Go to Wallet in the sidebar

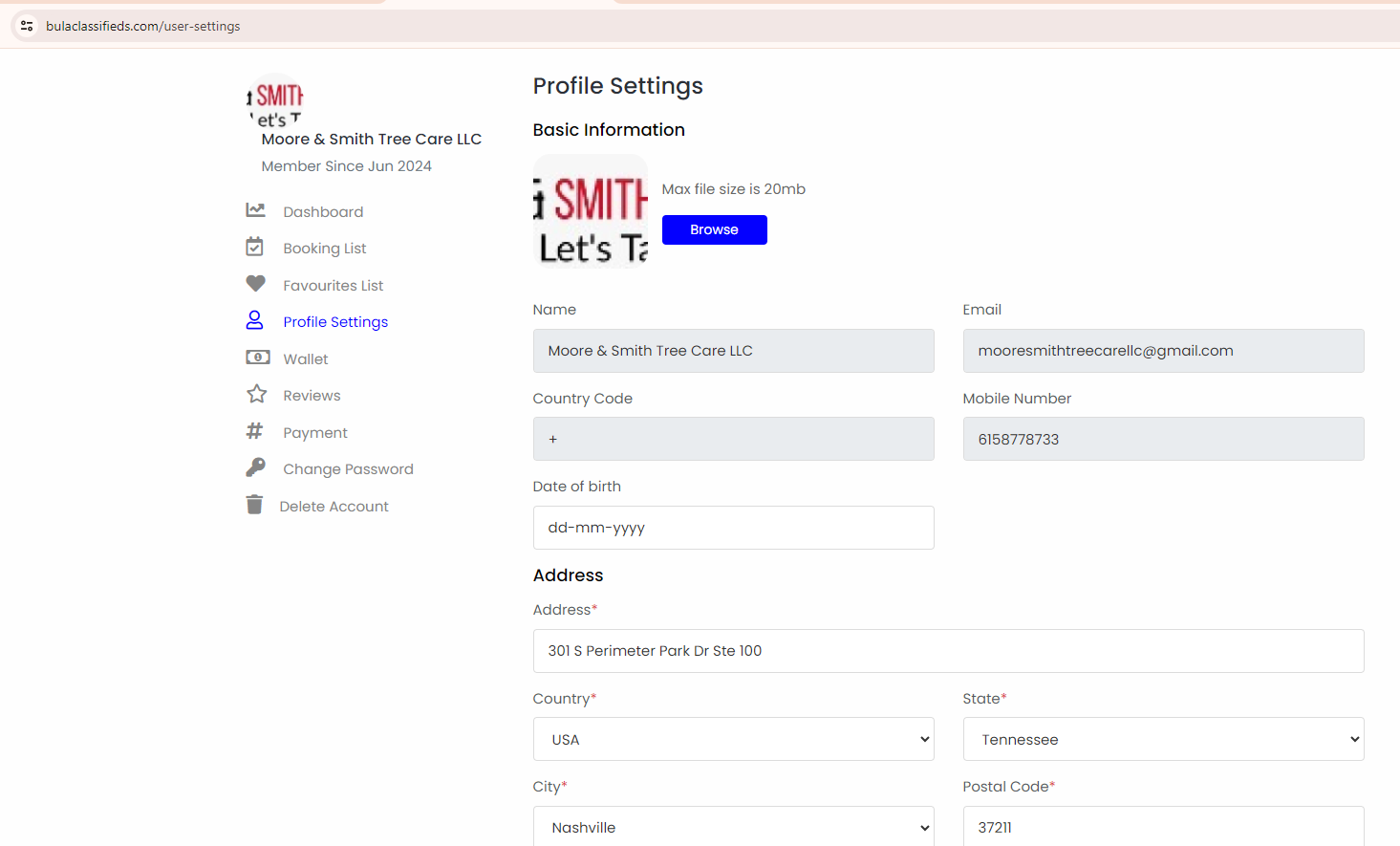click(305, 359)
